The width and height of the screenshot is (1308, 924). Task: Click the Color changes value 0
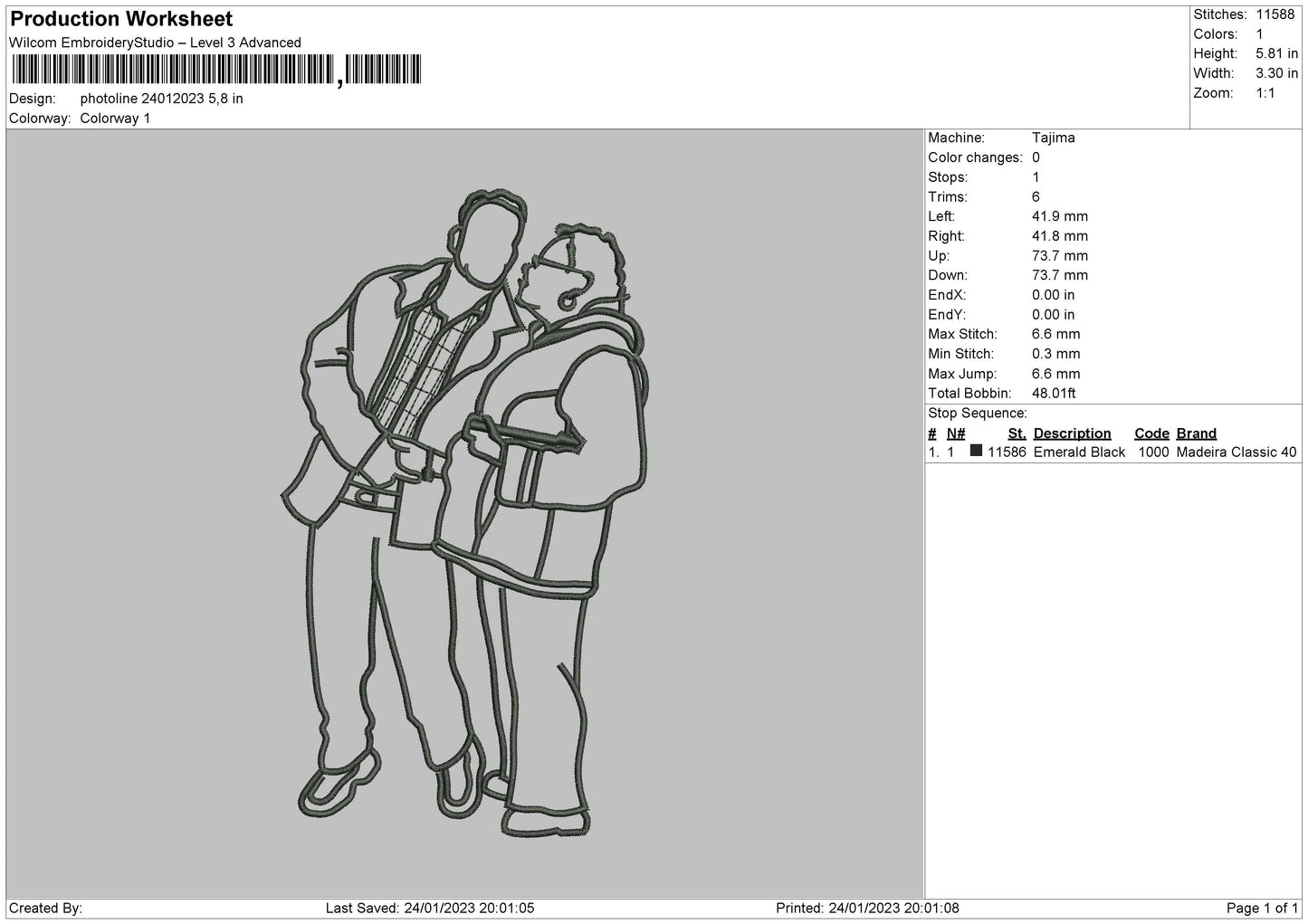tap(1036, 157)
